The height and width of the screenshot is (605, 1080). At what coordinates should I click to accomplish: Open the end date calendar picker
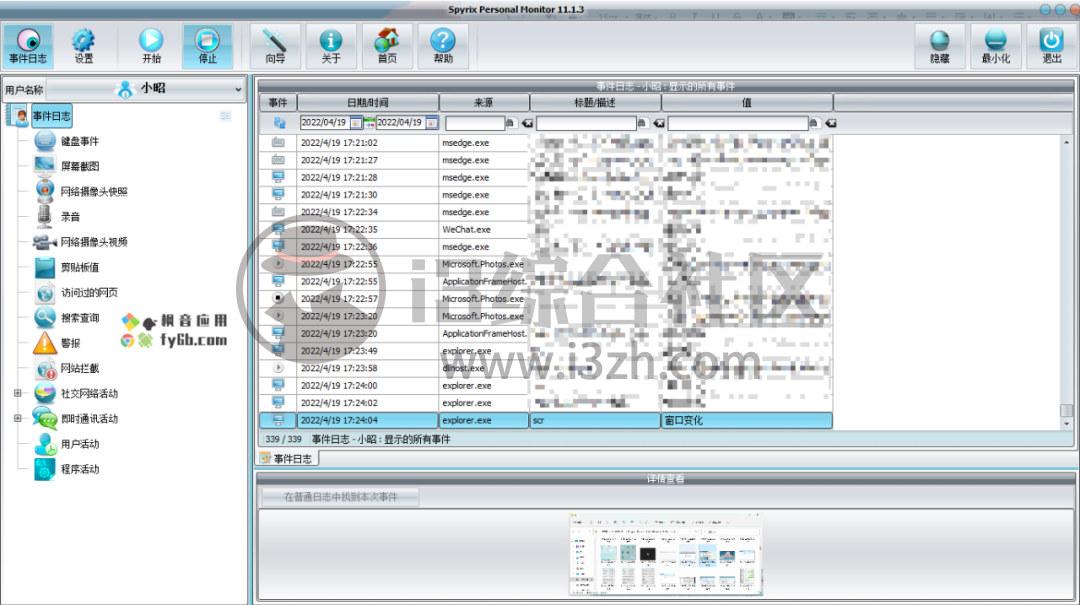pyautogui.click(x=432, y=123)
